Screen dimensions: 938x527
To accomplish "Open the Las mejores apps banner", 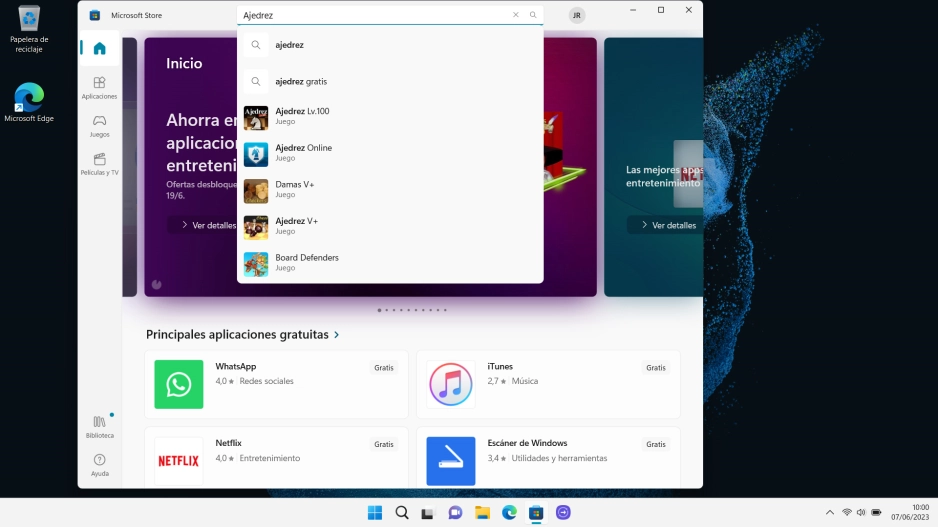I will [653, 167].
